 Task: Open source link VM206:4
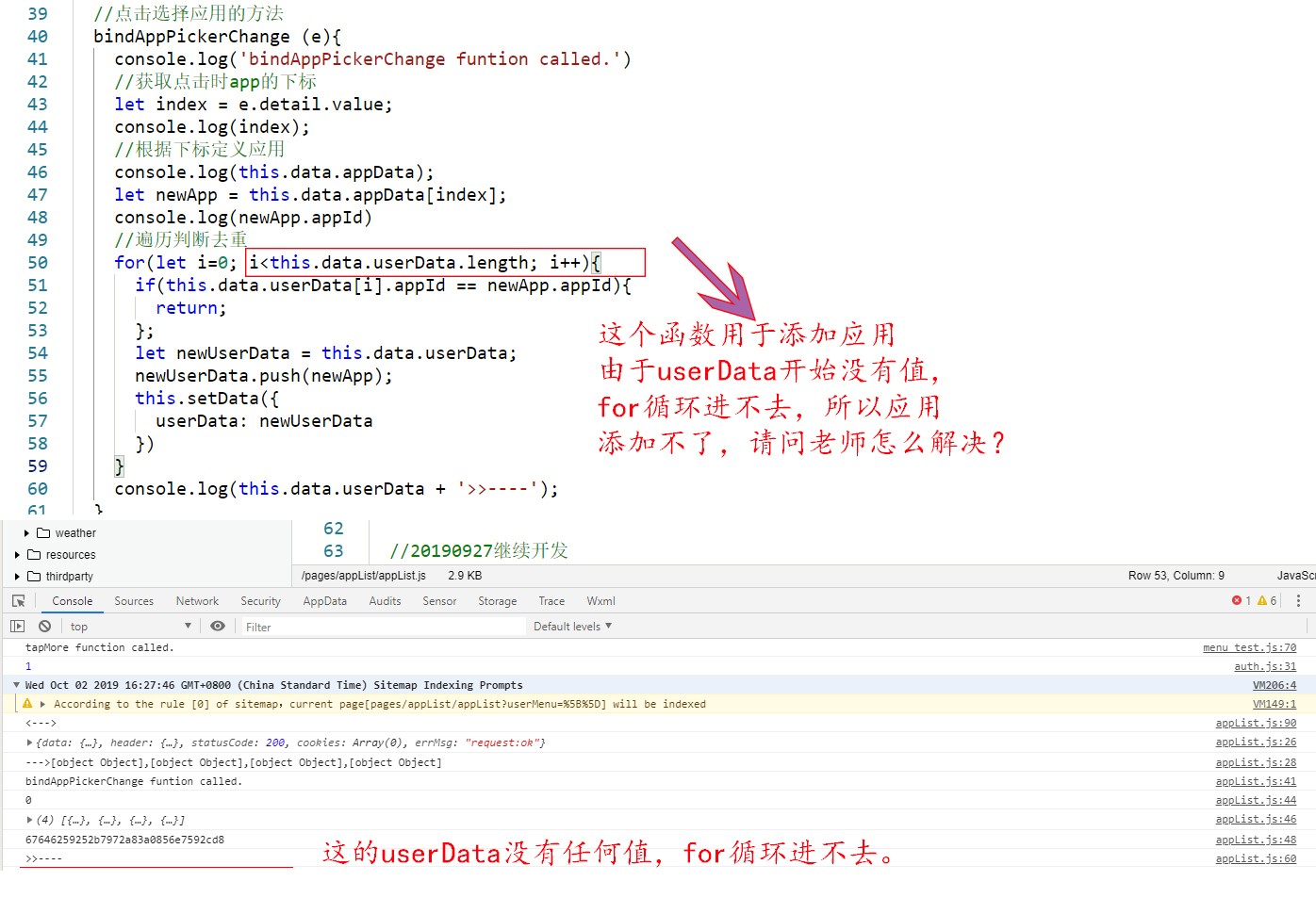pyautogui.click(x=1275, y=685)
